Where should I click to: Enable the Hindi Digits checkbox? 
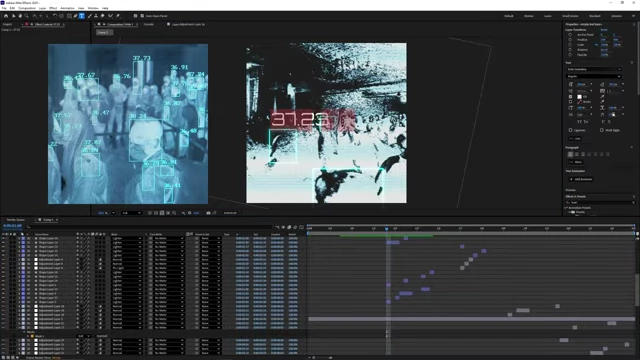point(602,130)
